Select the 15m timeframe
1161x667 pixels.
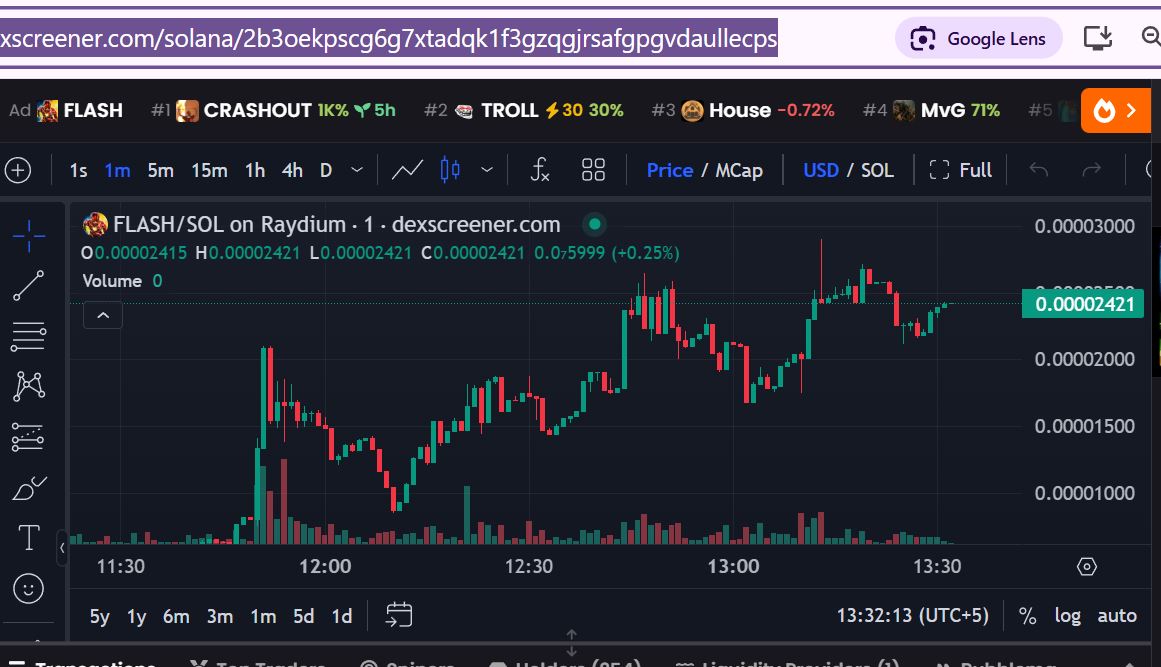(x=210, y=171)
